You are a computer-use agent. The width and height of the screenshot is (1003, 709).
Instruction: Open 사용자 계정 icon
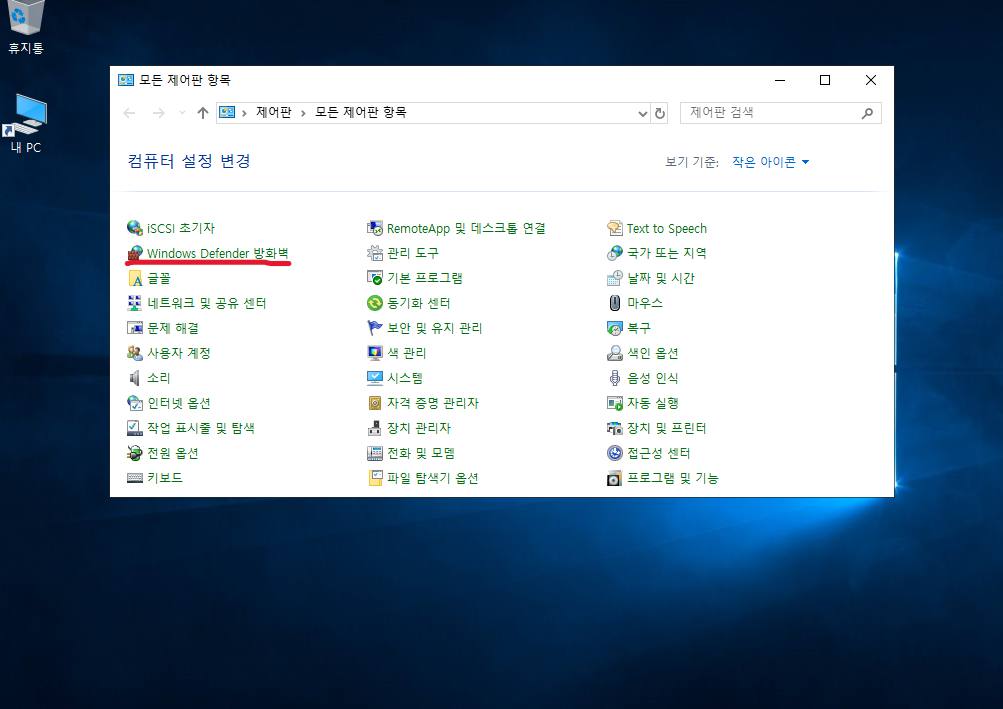click(x=134, y=353)
